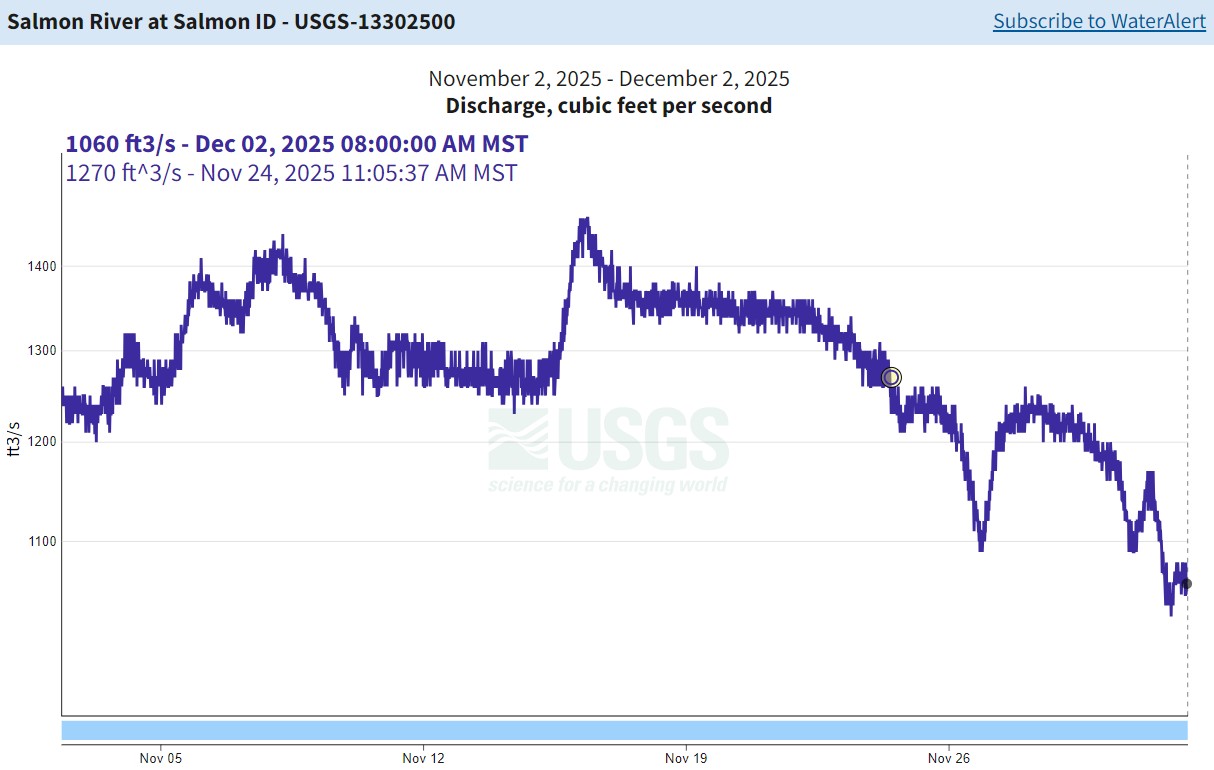Click the rotated ft3/s axis unit label

[x=15, y=438]
